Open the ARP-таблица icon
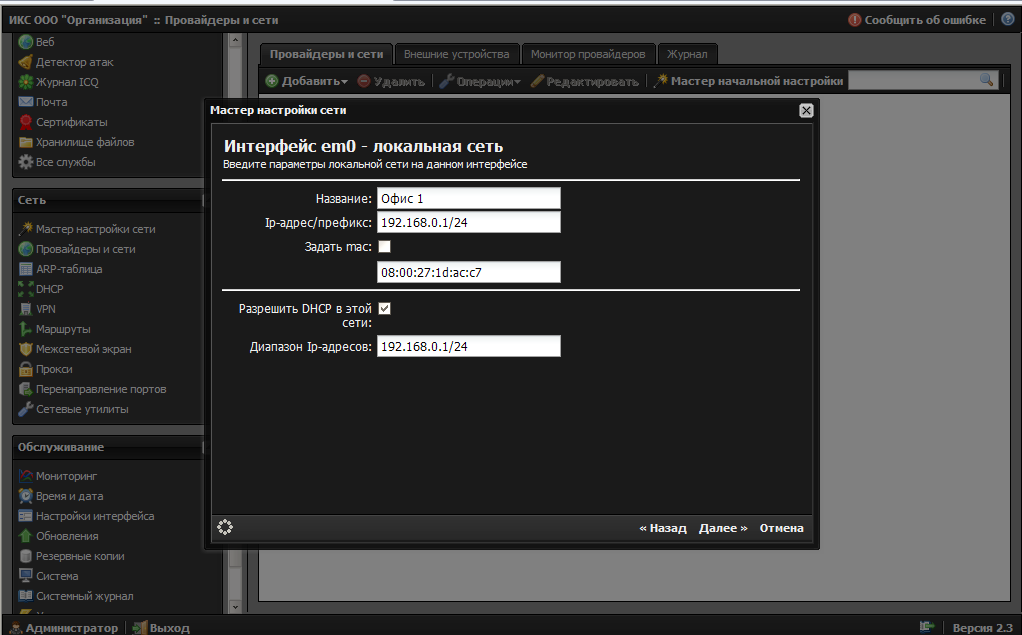Image resolution: width=1022 pixels, height=635 pixels. 25,269
